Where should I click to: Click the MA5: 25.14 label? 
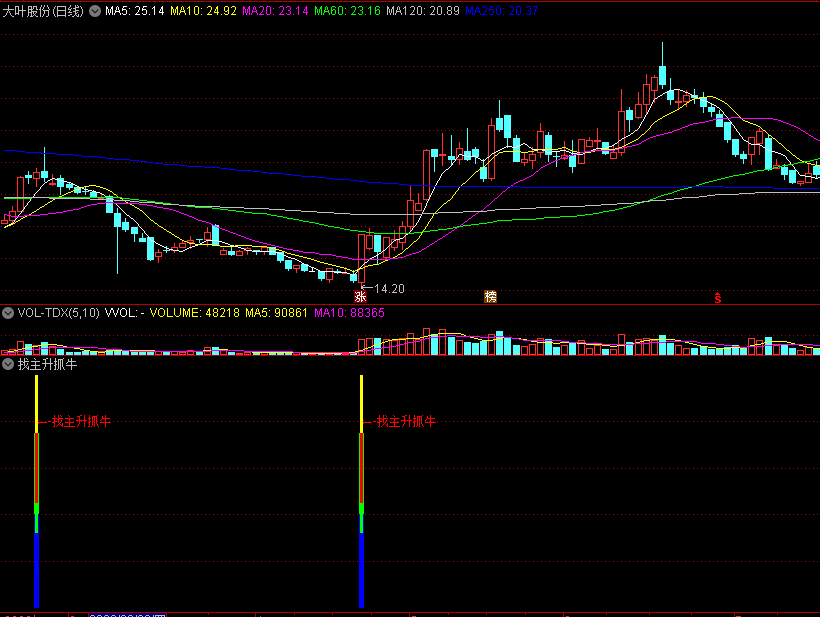coord(134,11)
